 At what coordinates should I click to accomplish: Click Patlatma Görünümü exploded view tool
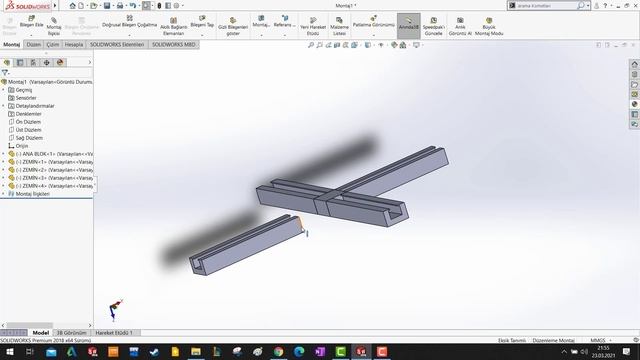pos(373,22)
